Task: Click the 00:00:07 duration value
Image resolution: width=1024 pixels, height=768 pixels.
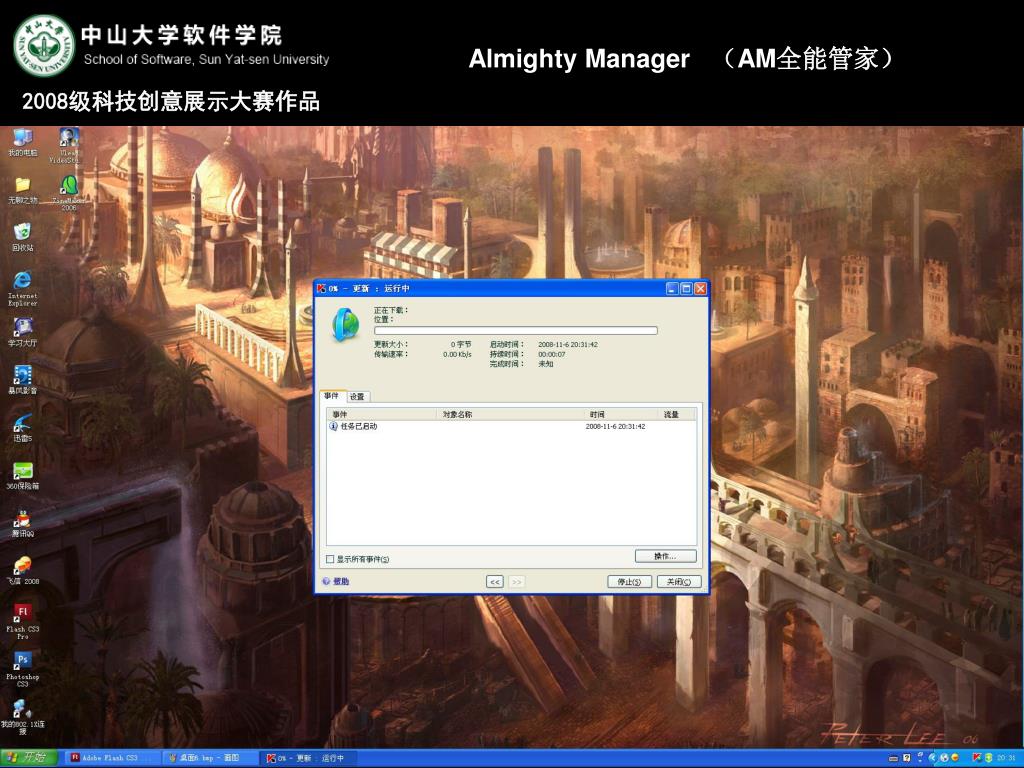Action: pos(551,354)
